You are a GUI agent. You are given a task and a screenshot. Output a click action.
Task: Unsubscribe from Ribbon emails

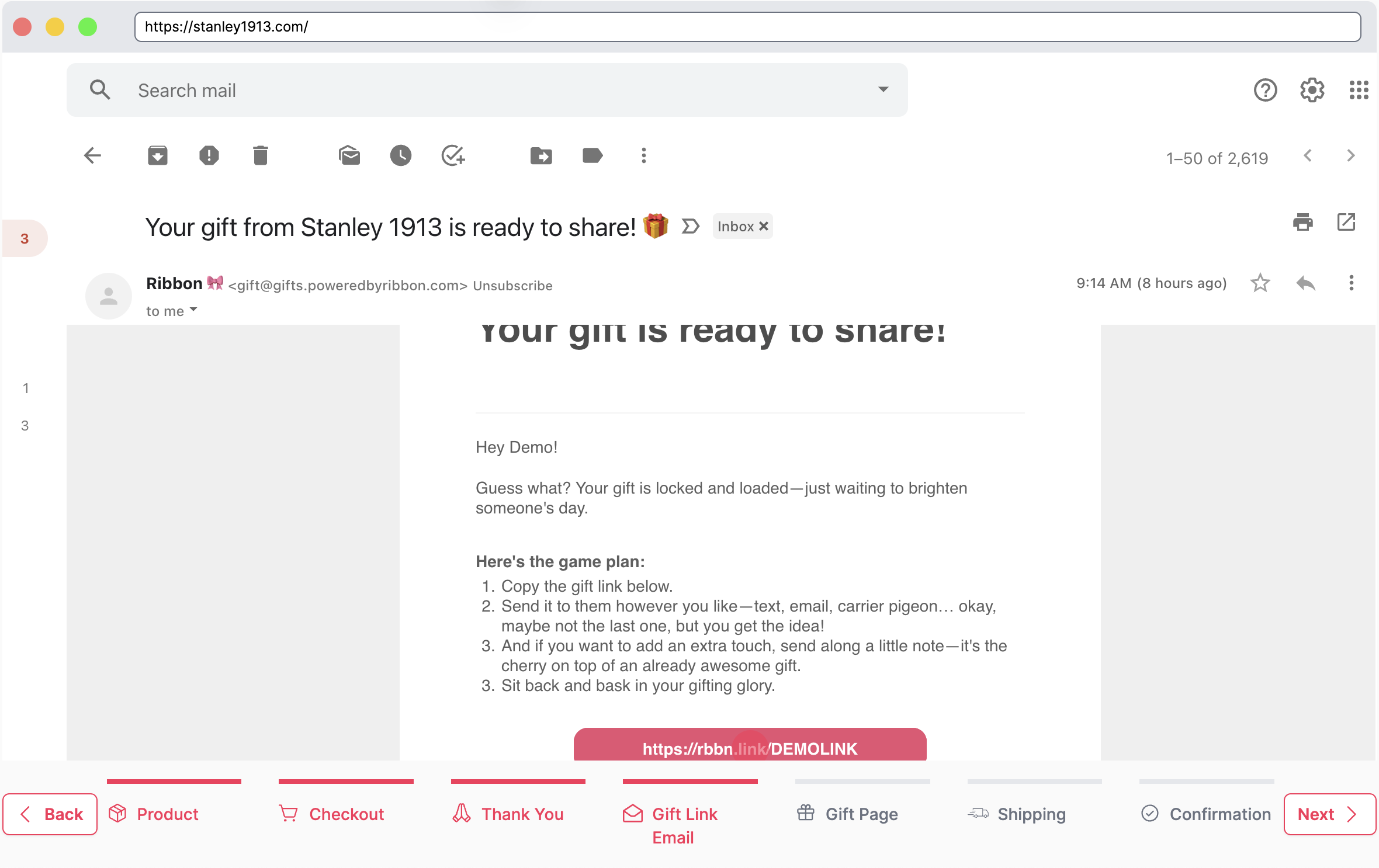[512, 286]
